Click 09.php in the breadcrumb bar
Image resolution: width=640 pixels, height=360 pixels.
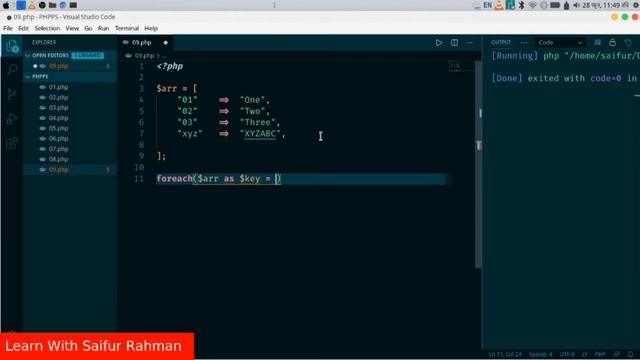click(x=144, y=56)
